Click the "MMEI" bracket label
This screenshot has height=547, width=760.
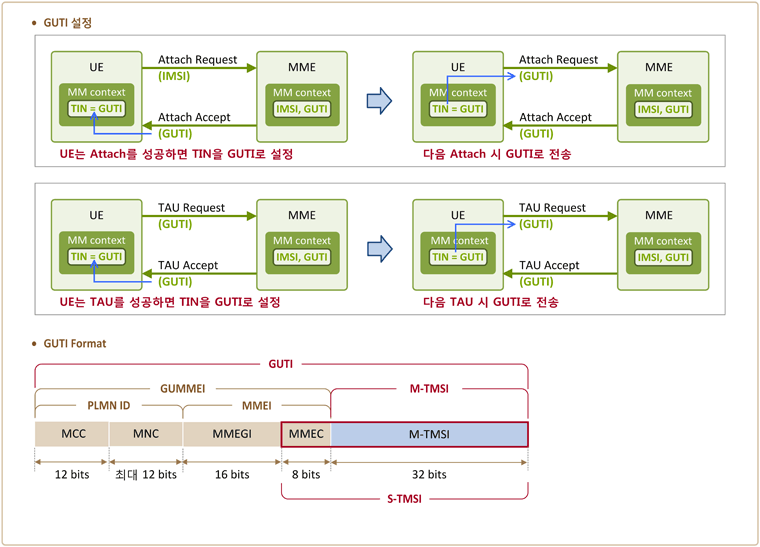click(256, 406)
